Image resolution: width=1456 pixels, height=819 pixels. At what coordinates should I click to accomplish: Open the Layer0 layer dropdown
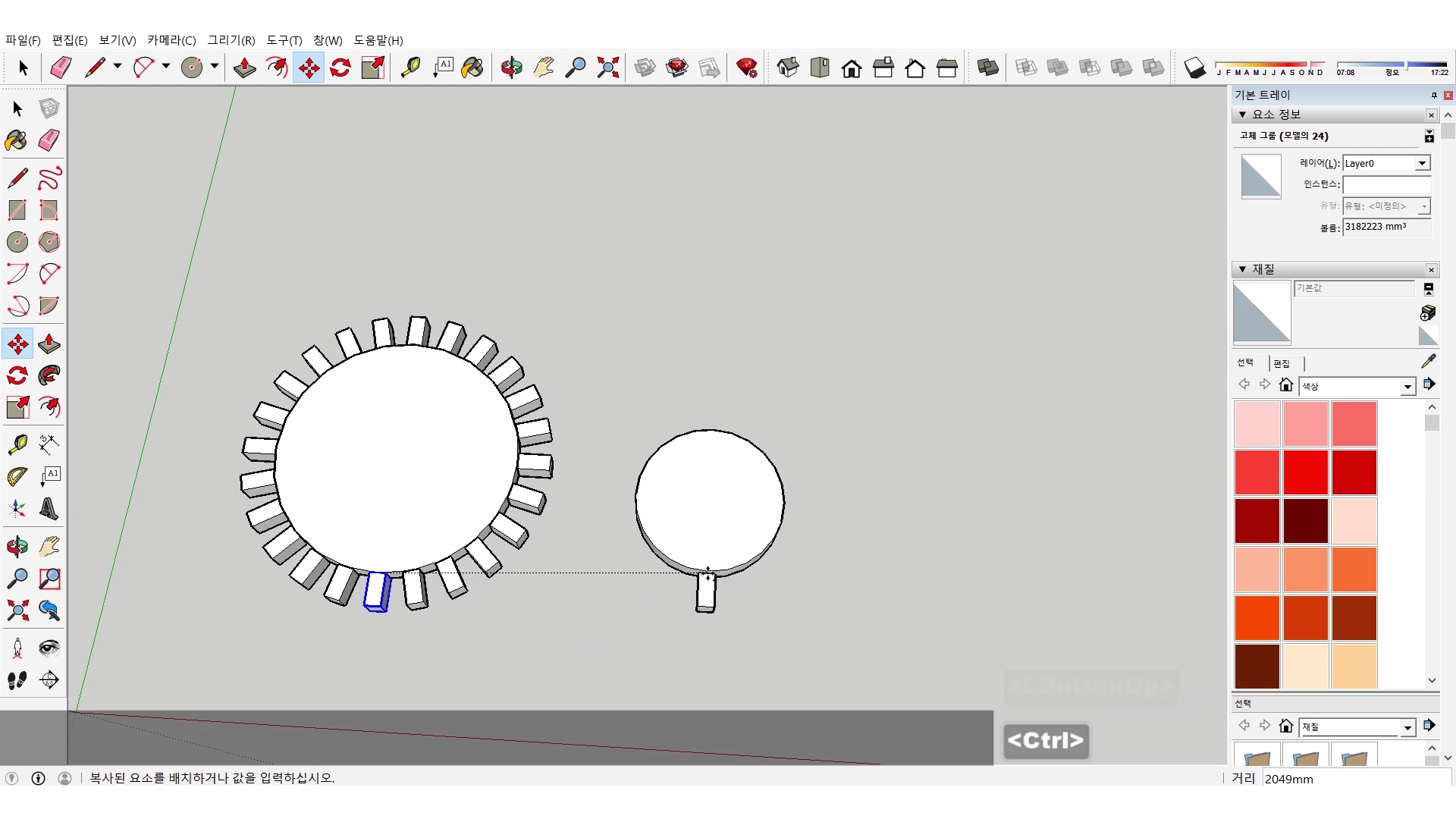pyautogui.click(x=1423, y=163)
